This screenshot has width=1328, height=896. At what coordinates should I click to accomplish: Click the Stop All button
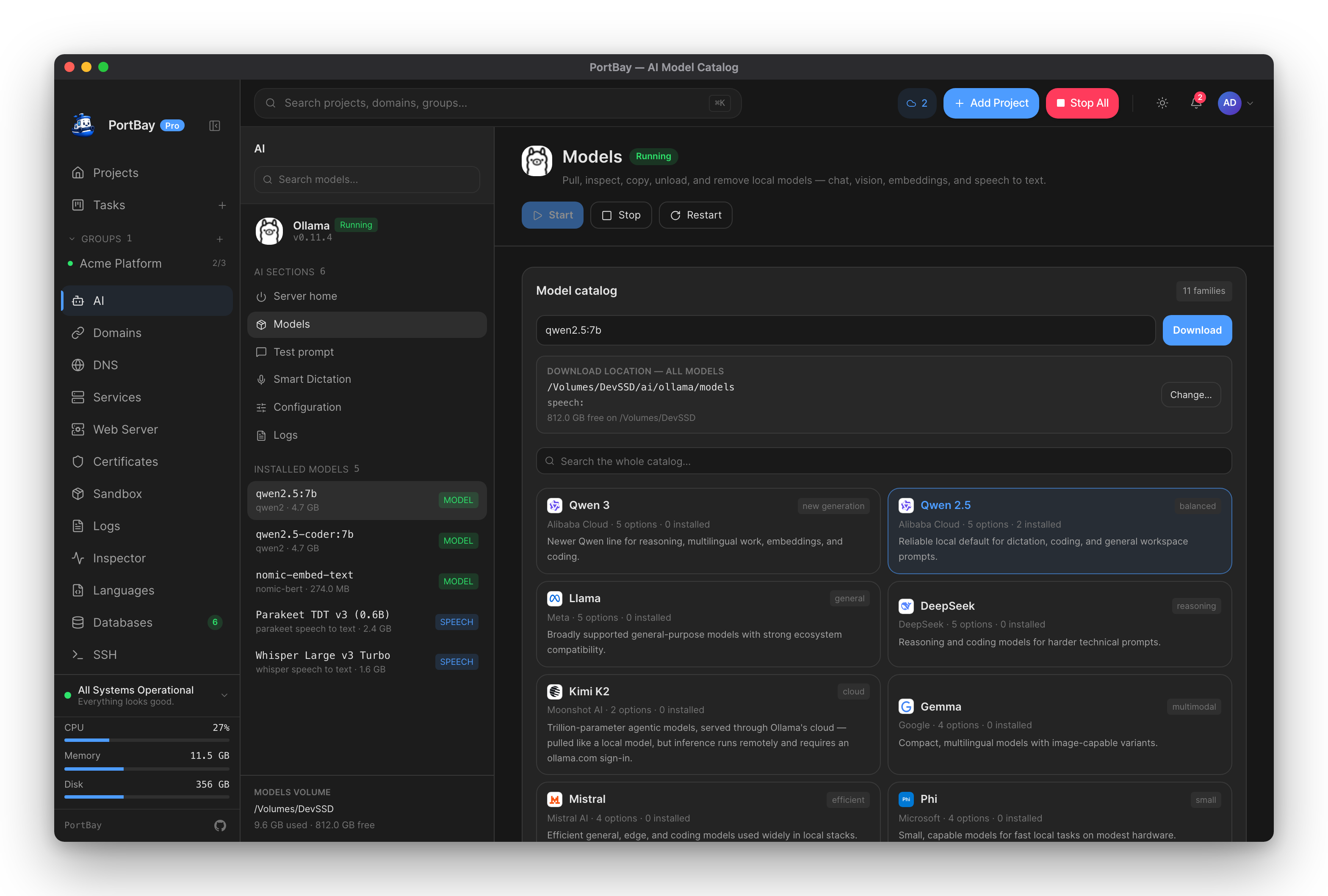(x=1082, y=103)
